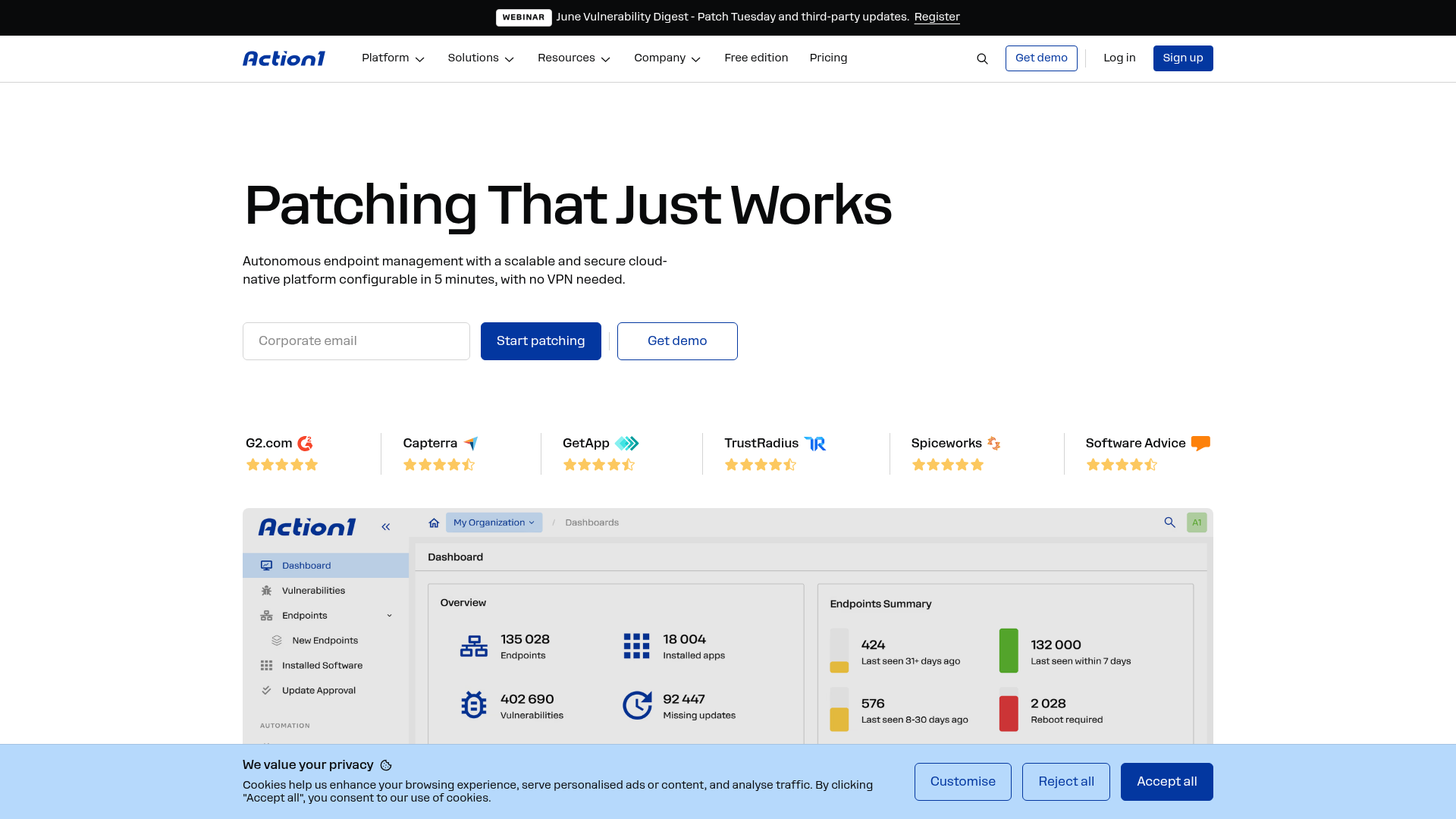Screen dimensions: 1456x819
Task: Reject all cookies
Action: point(1066,782)
